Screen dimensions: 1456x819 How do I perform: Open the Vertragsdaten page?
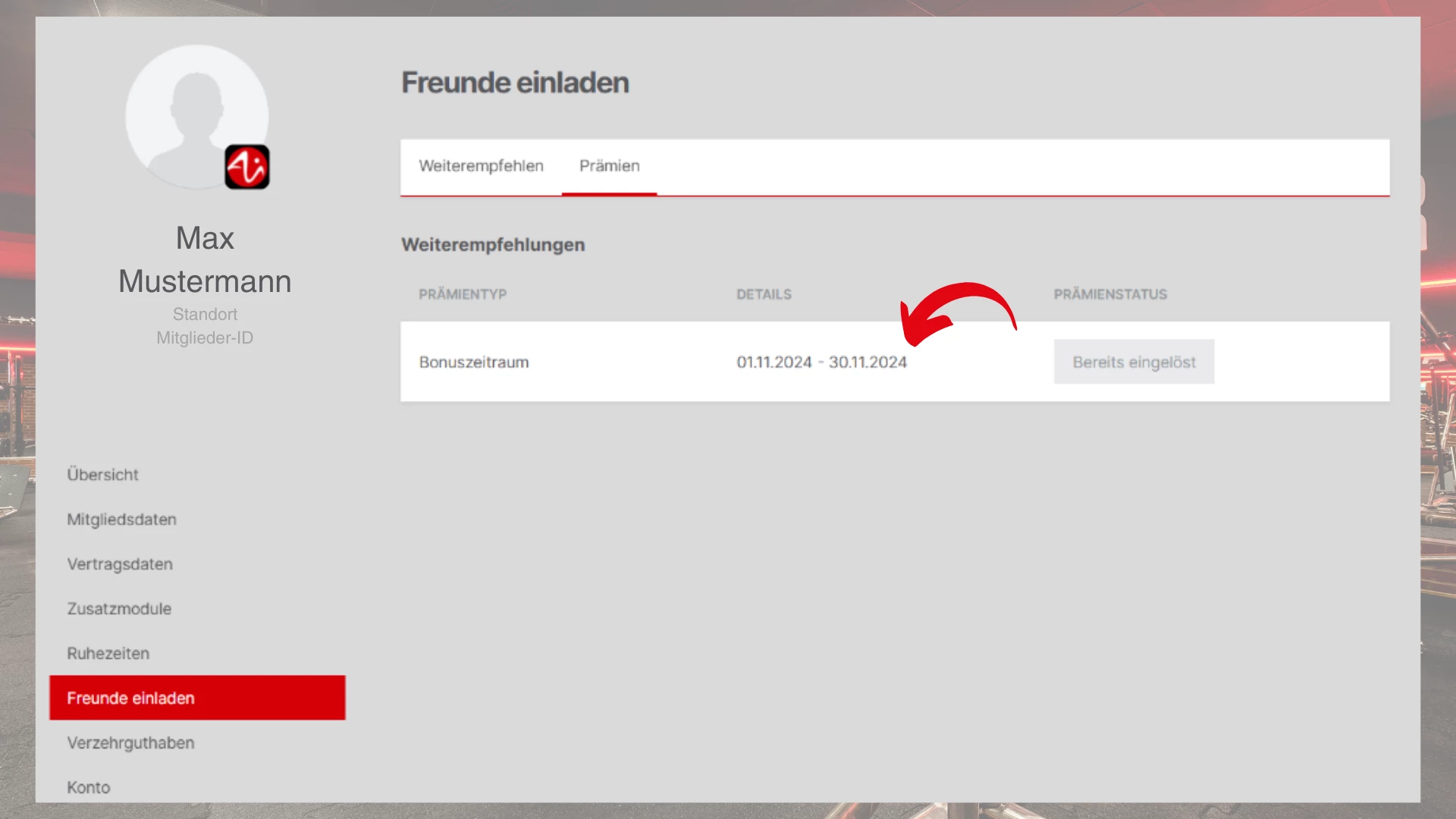120,564
